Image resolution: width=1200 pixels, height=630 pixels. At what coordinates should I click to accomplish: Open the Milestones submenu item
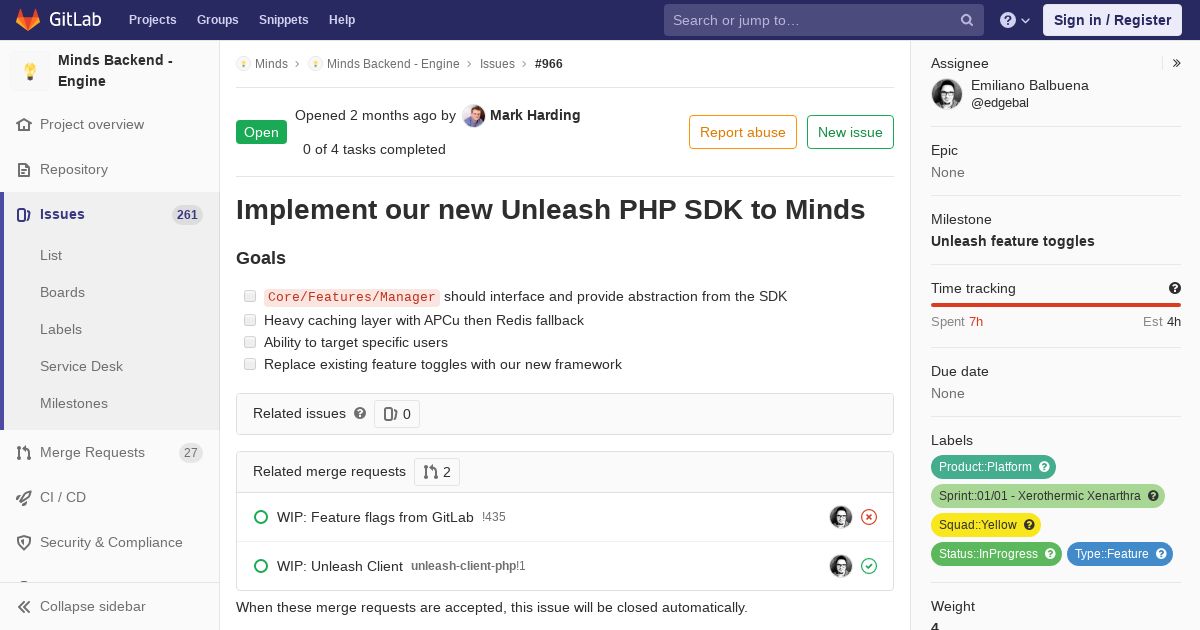tap(74, 403)
